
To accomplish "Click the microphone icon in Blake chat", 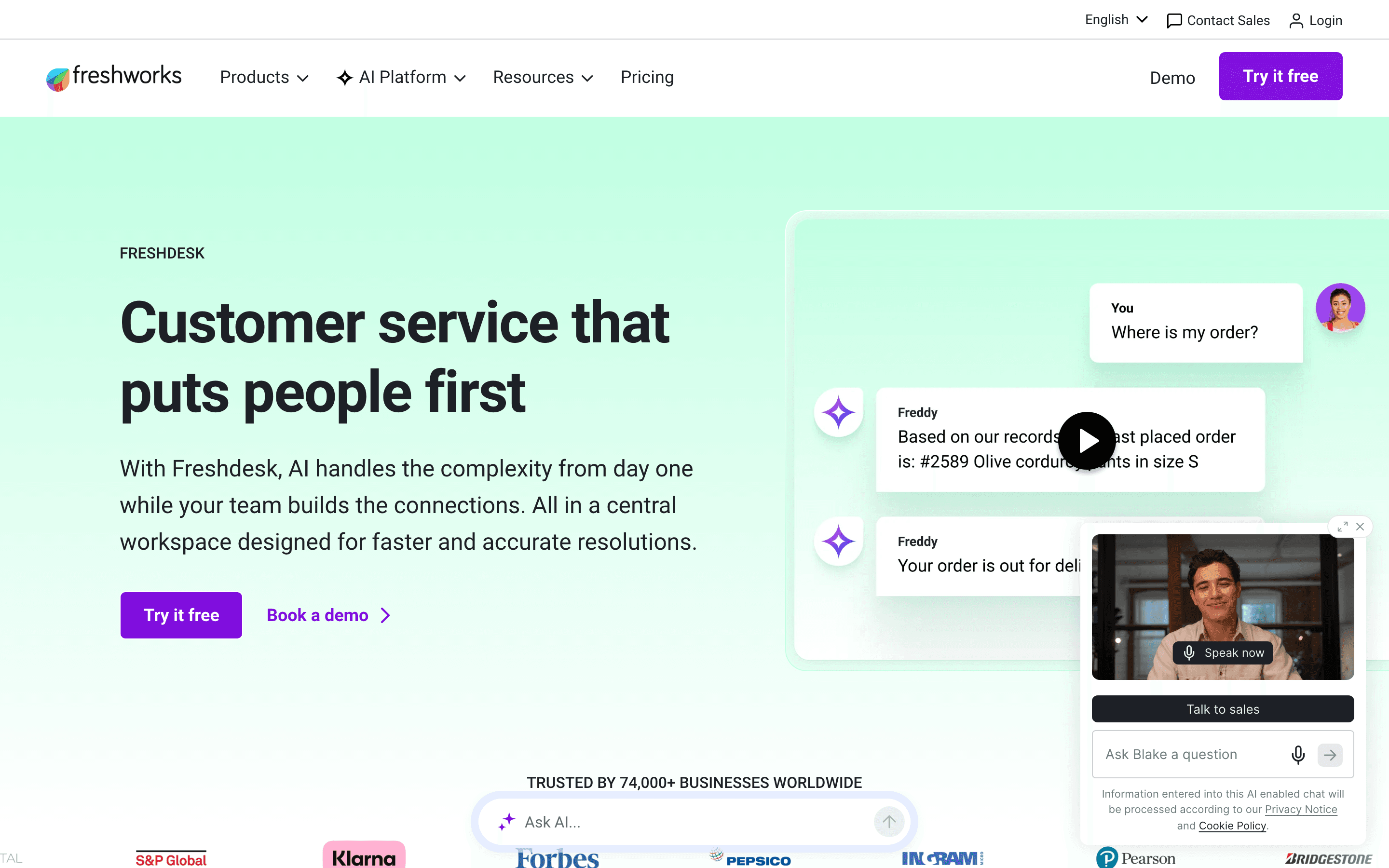I will 1298,754.
